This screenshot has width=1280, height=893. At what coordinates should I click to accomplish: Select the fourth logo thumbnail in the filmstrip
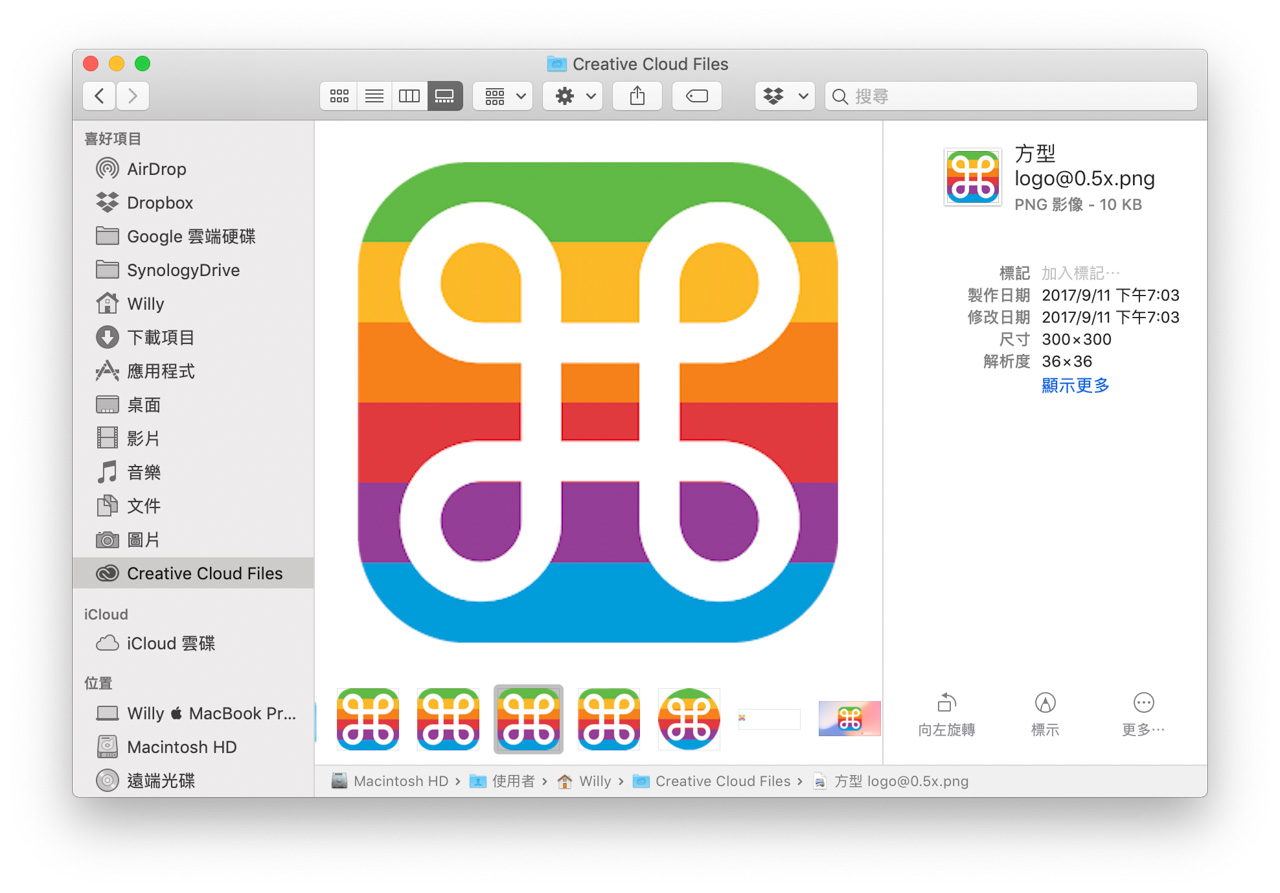tap(608, 719)
